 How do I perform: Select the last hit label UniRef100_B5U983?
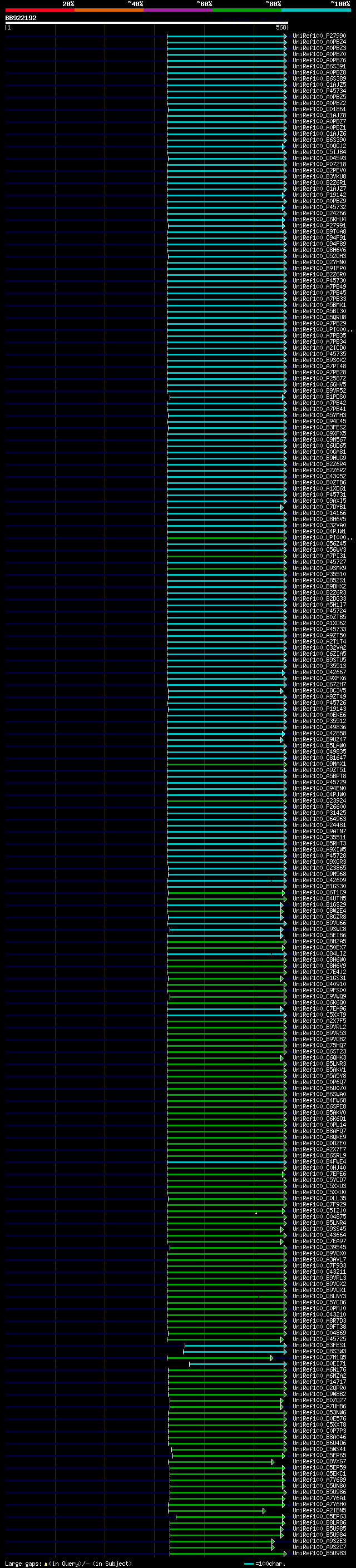pos(319,1554)
